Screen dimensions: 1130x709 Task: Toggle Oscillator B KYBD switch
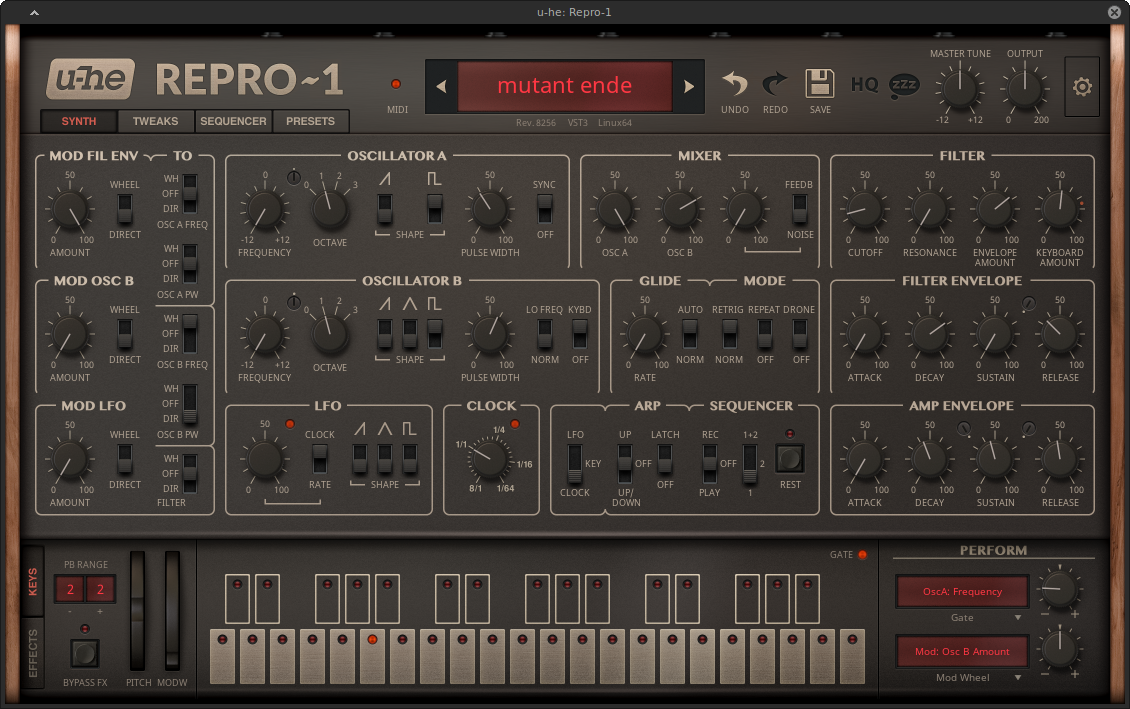pyautogui.click(x=579, y=334)
